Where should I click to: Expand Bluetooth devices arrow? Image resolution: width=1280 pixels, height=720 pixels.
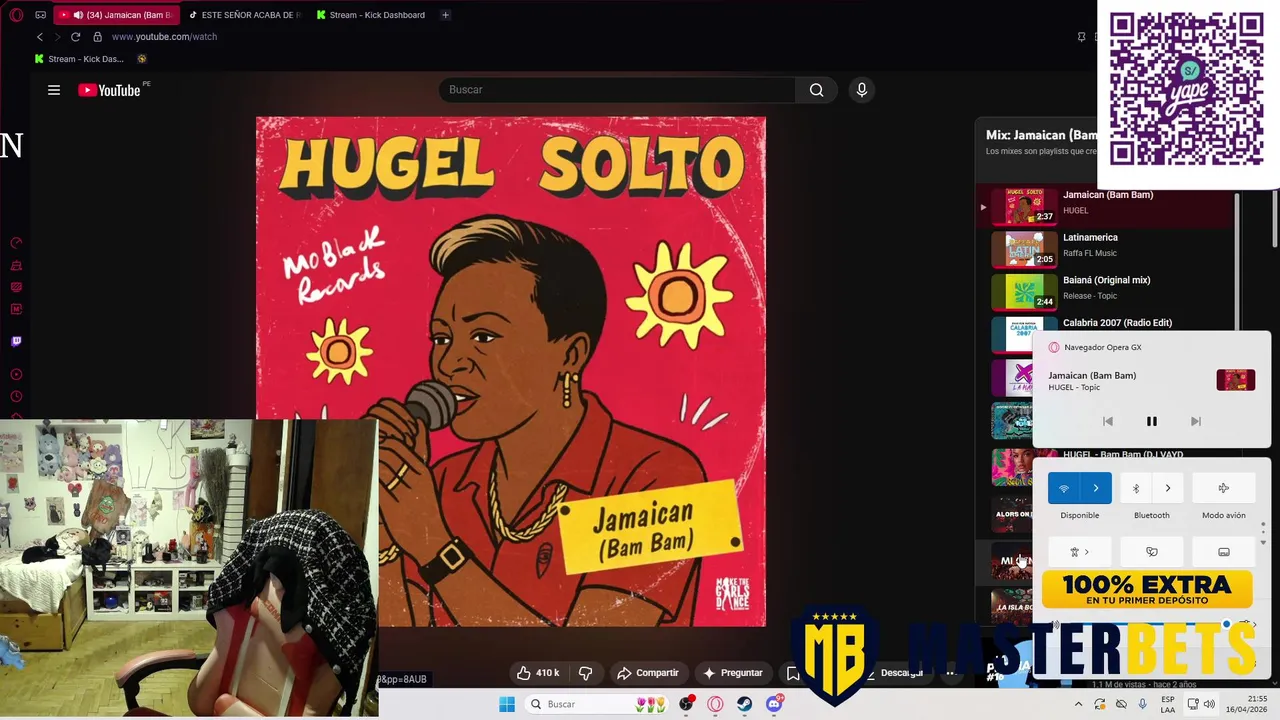(1167, 488)
